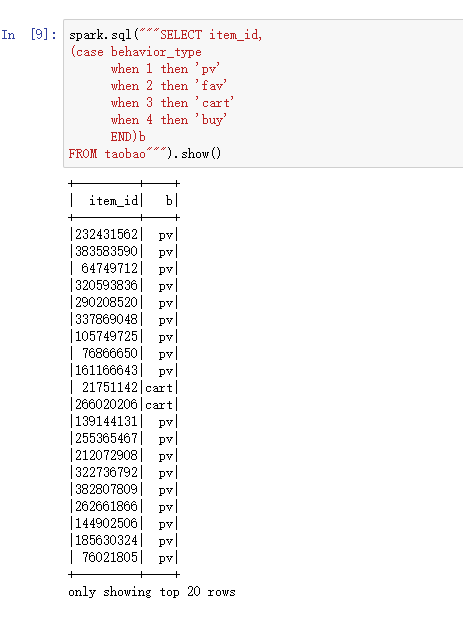
Task: Click the "when 1 then 'pv'" line
Action: tap(165, 69)
